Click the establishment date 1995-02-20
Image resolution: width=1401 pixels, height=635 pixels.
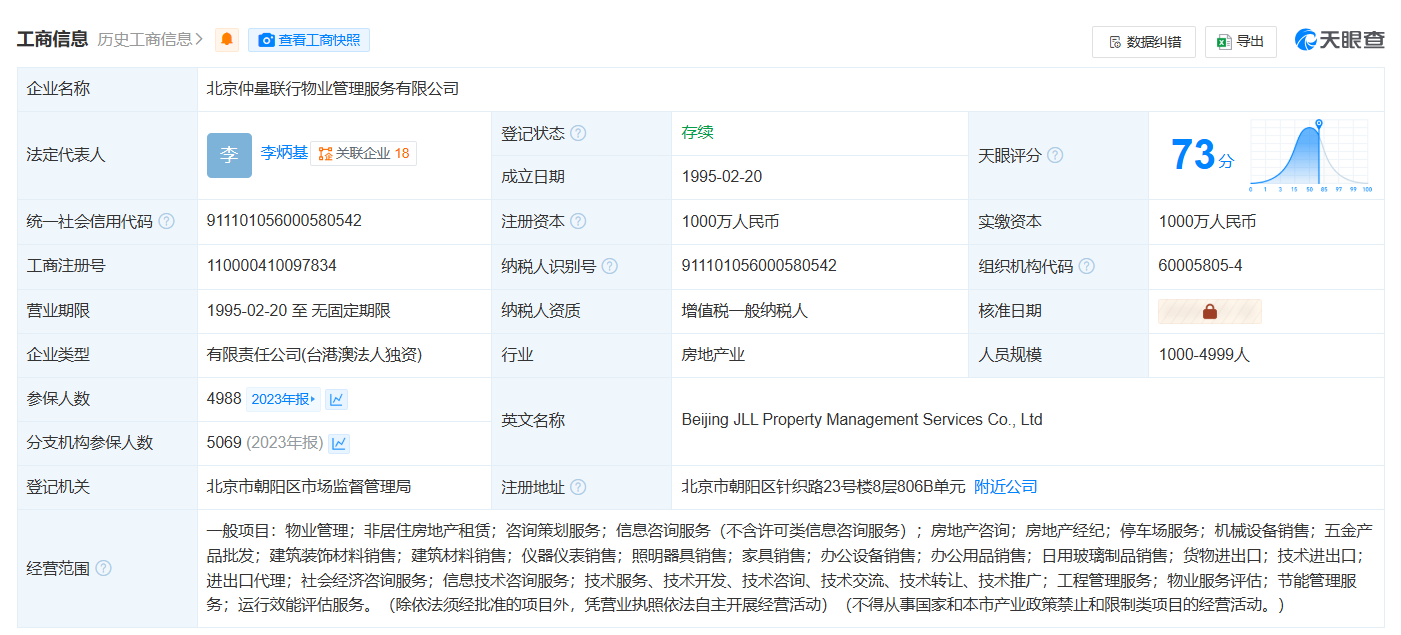[x=722, y=177]
